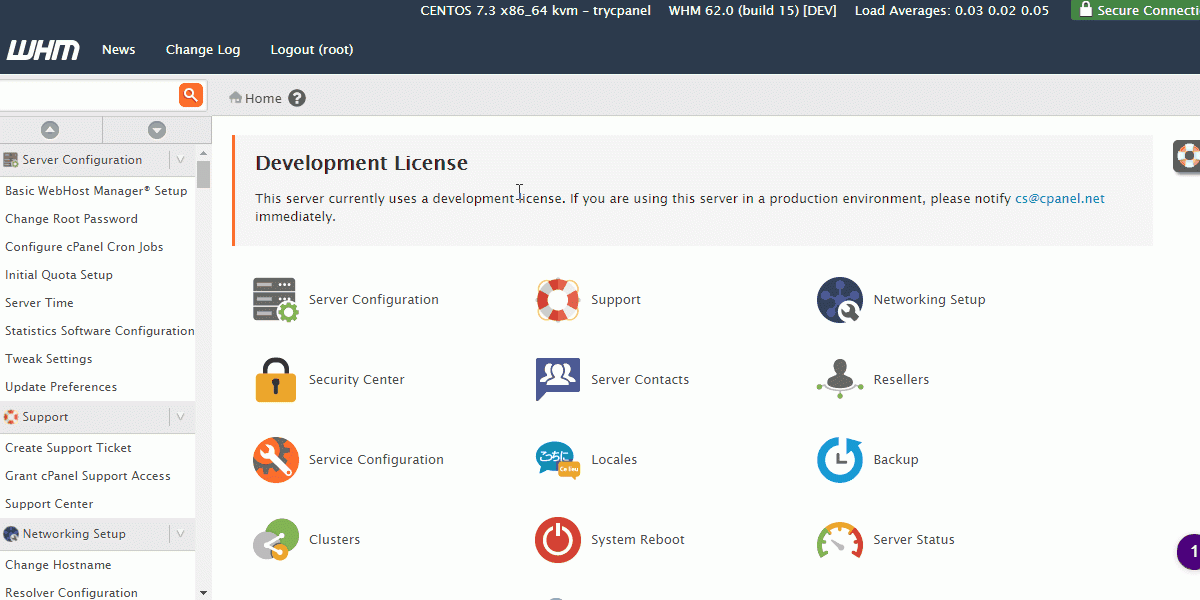Image resolution: width=1200 pixels, height=600 pixels.
Task: Open Basic WebHost Manager Setup
Action: [96, 191]
